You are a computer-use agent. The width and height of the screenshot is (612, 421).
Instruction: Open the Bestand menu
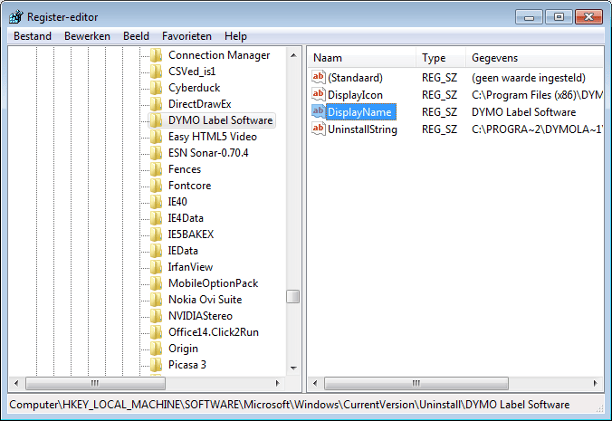tap(32, 36)
